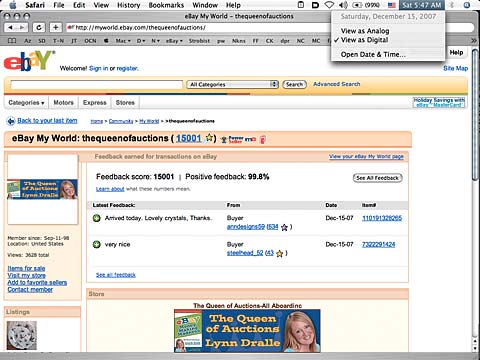The height and width of the screenshot is (360, 480).
Task: Open the Apple menu
Action: [x=13, y=5]
